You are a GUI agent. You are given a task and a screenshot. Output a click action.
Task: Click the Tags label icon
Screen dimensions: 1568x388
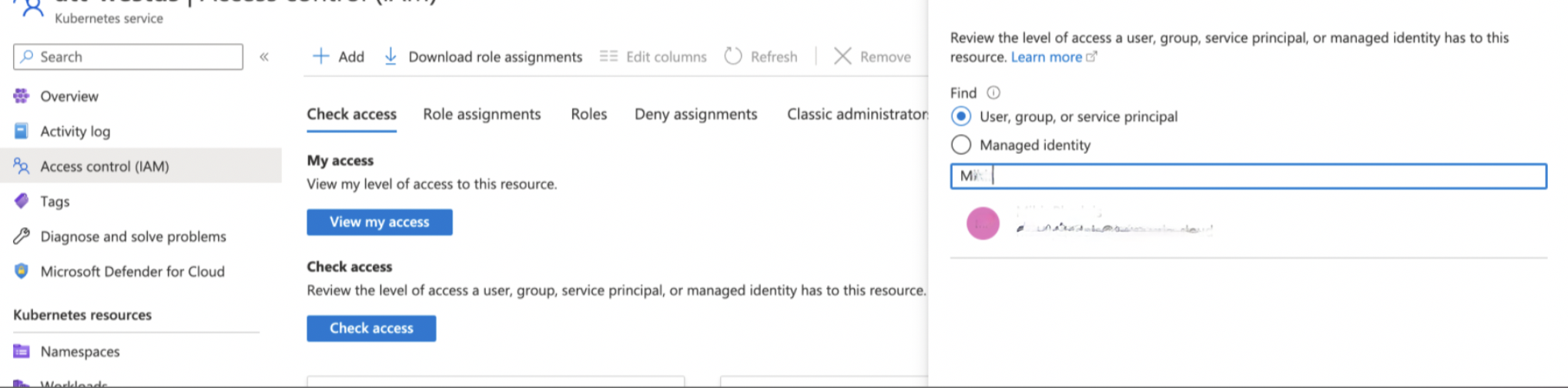22,201
